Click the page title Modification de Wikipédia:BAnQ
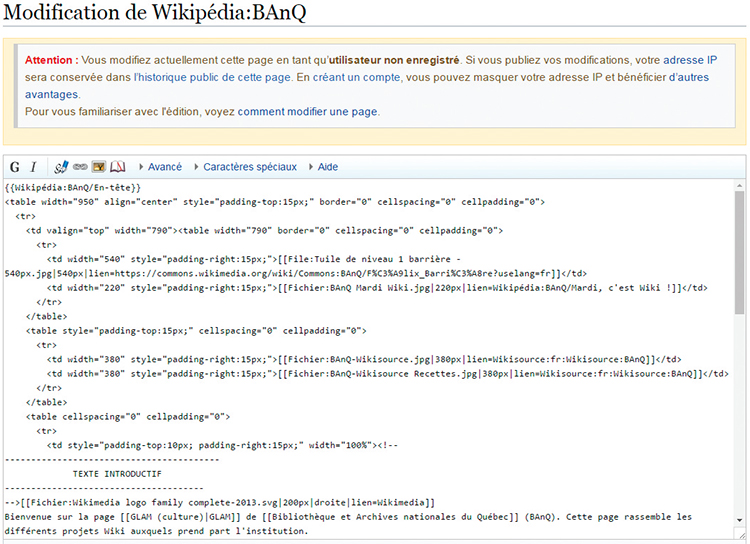The width and height of the screenshot is (750, 544). (x=154, y=12)
